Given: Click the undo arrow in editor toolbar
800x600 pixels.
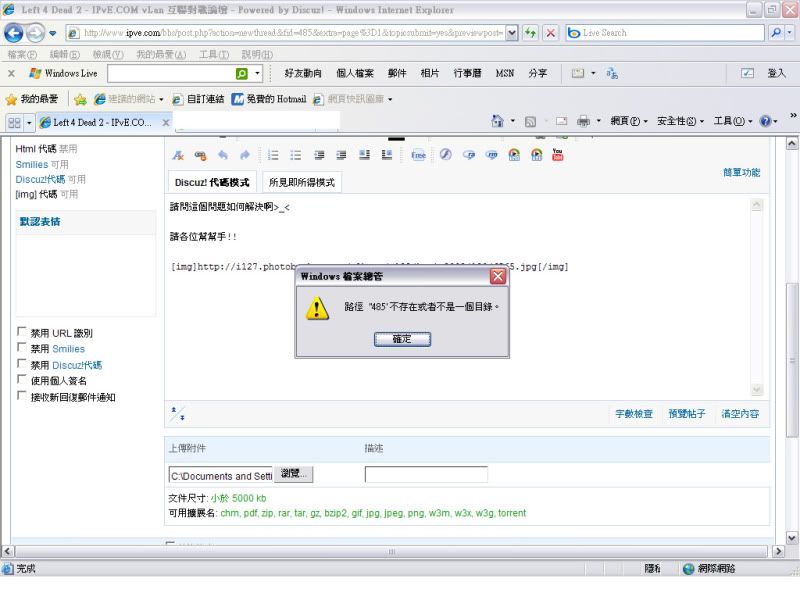Looking at the screenshot, I should pyautogui.click(x=223, y=155).
